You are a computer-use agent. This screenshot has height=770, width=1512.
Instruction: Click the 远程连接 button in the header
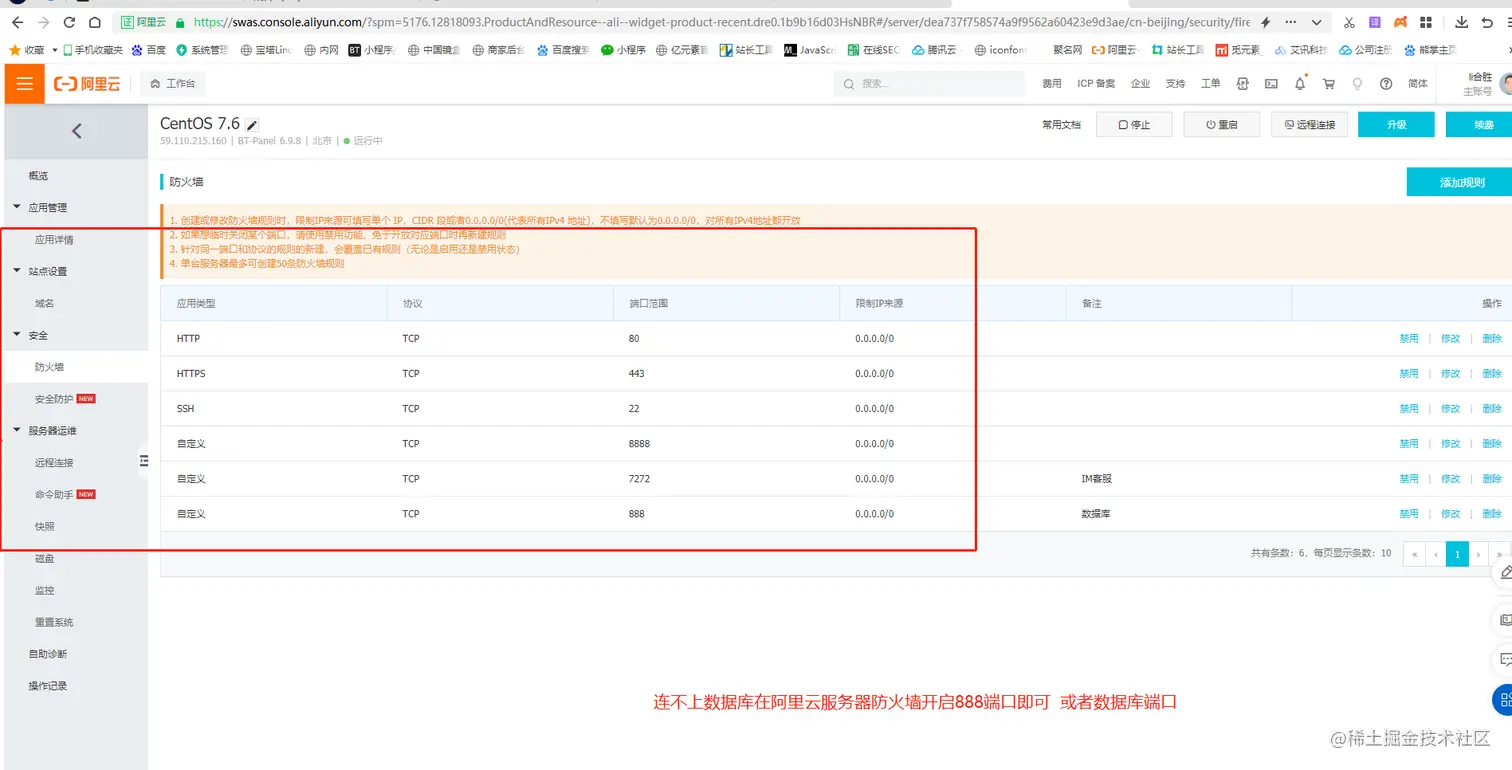click(1309, 125)
